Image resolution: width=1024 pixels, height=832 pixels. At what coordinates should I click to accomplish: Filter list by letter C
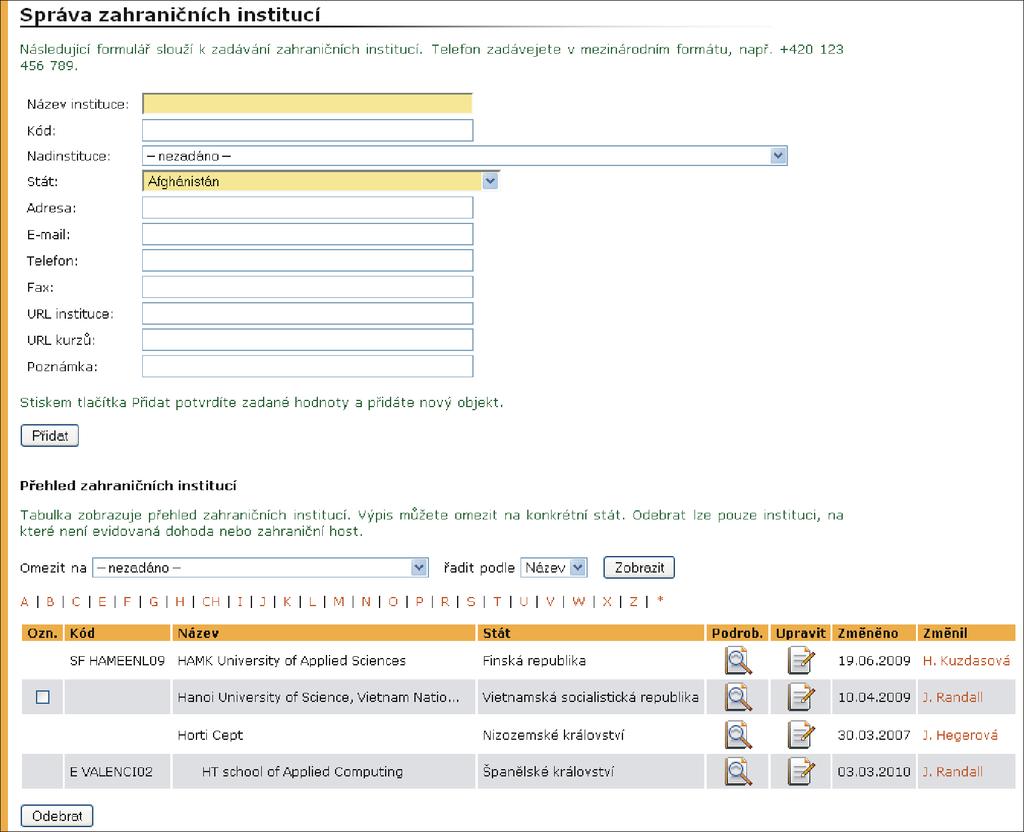click(x=76, y=601)
